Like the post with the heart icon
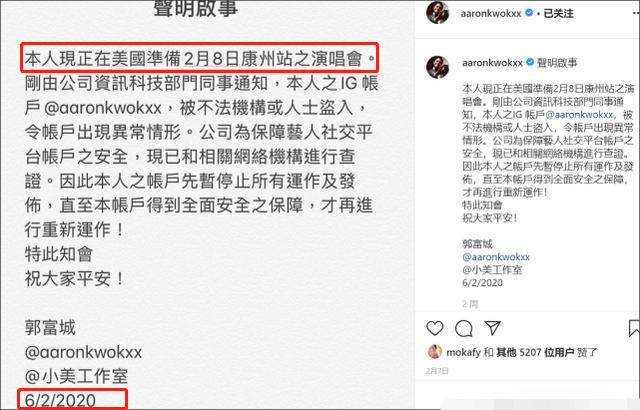 pos(435,328)
